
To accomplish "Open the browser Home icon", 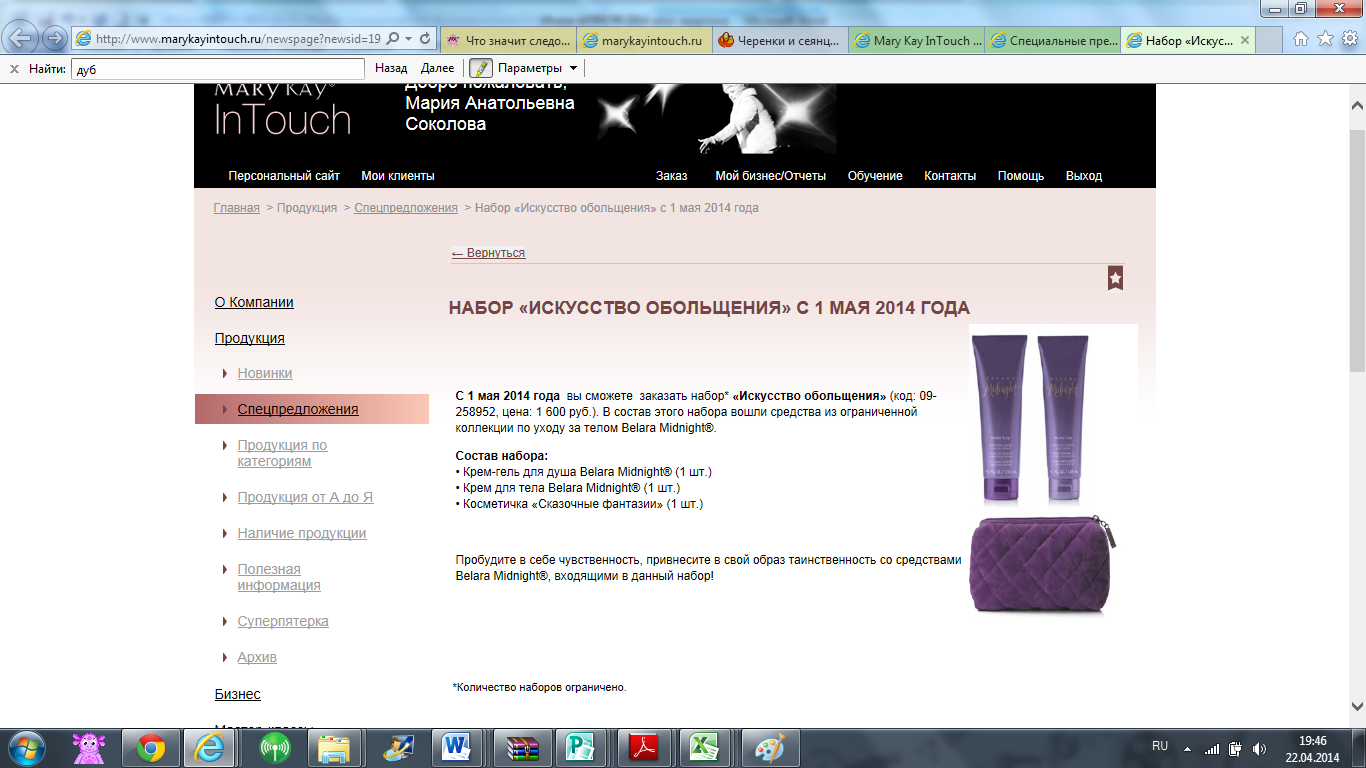I will coord(1301,39).
